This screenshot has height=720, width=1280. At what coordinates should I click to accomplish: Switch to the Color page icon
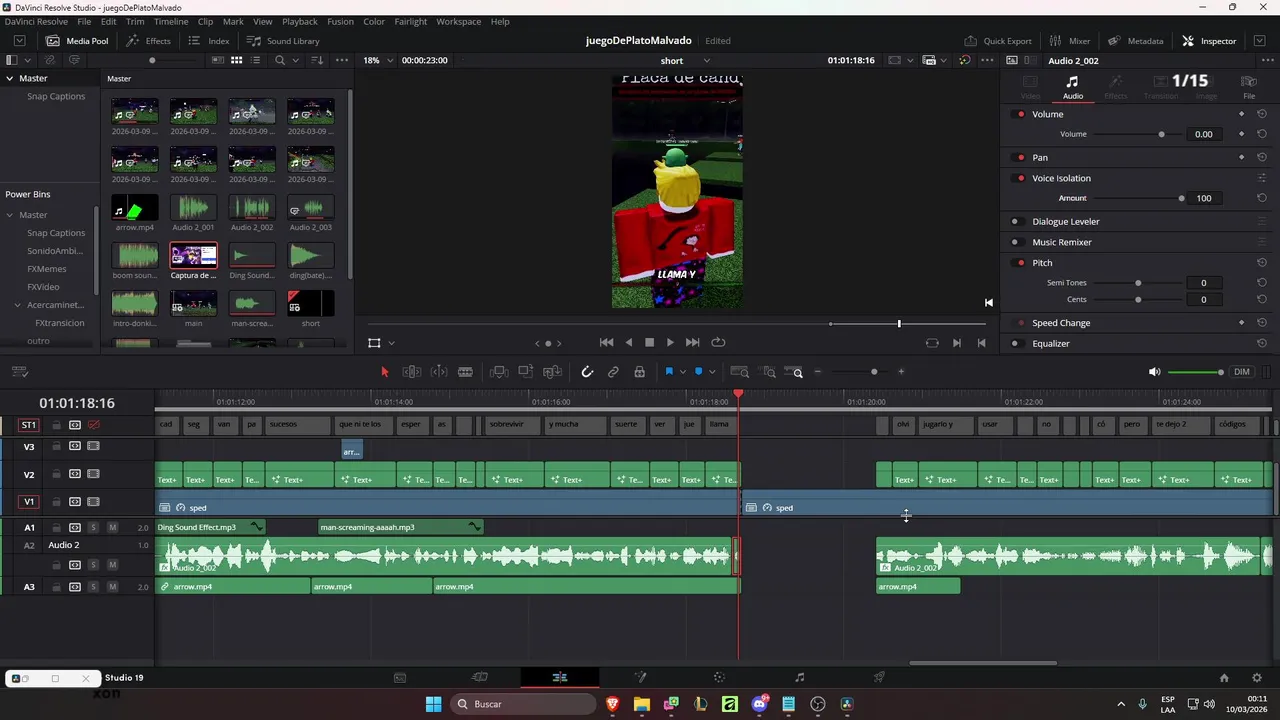(x=719, y=677)
